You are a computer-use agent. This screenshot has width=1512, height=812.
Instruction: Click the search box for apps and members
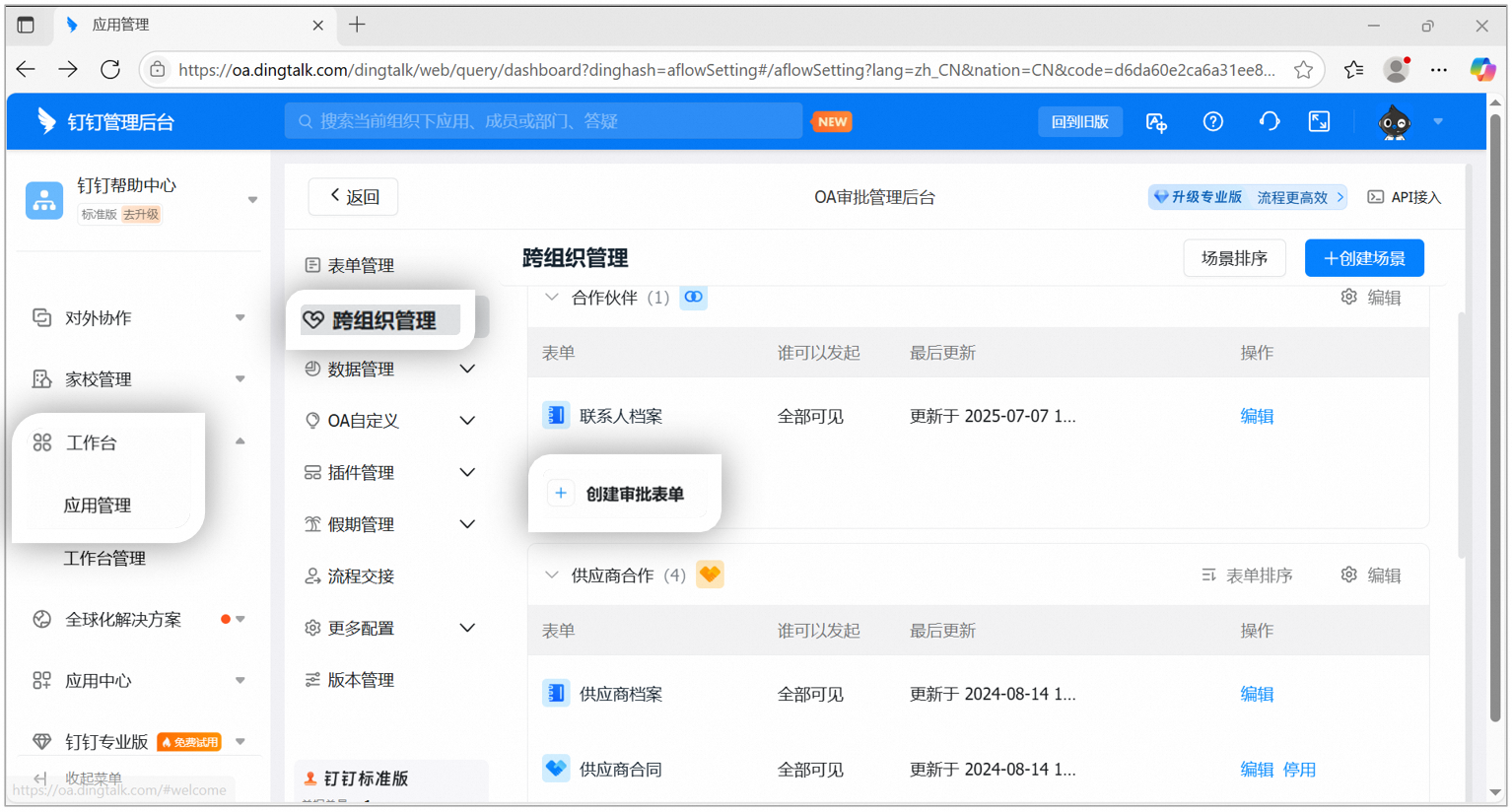click(544, 121)
